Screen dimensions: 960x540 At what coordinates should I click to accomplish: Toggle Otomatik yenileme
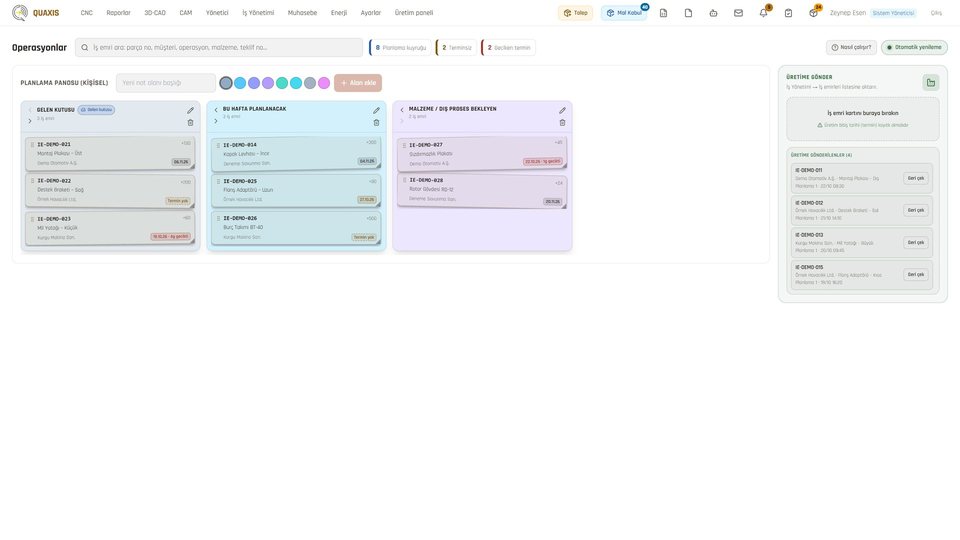pos(914,47)
